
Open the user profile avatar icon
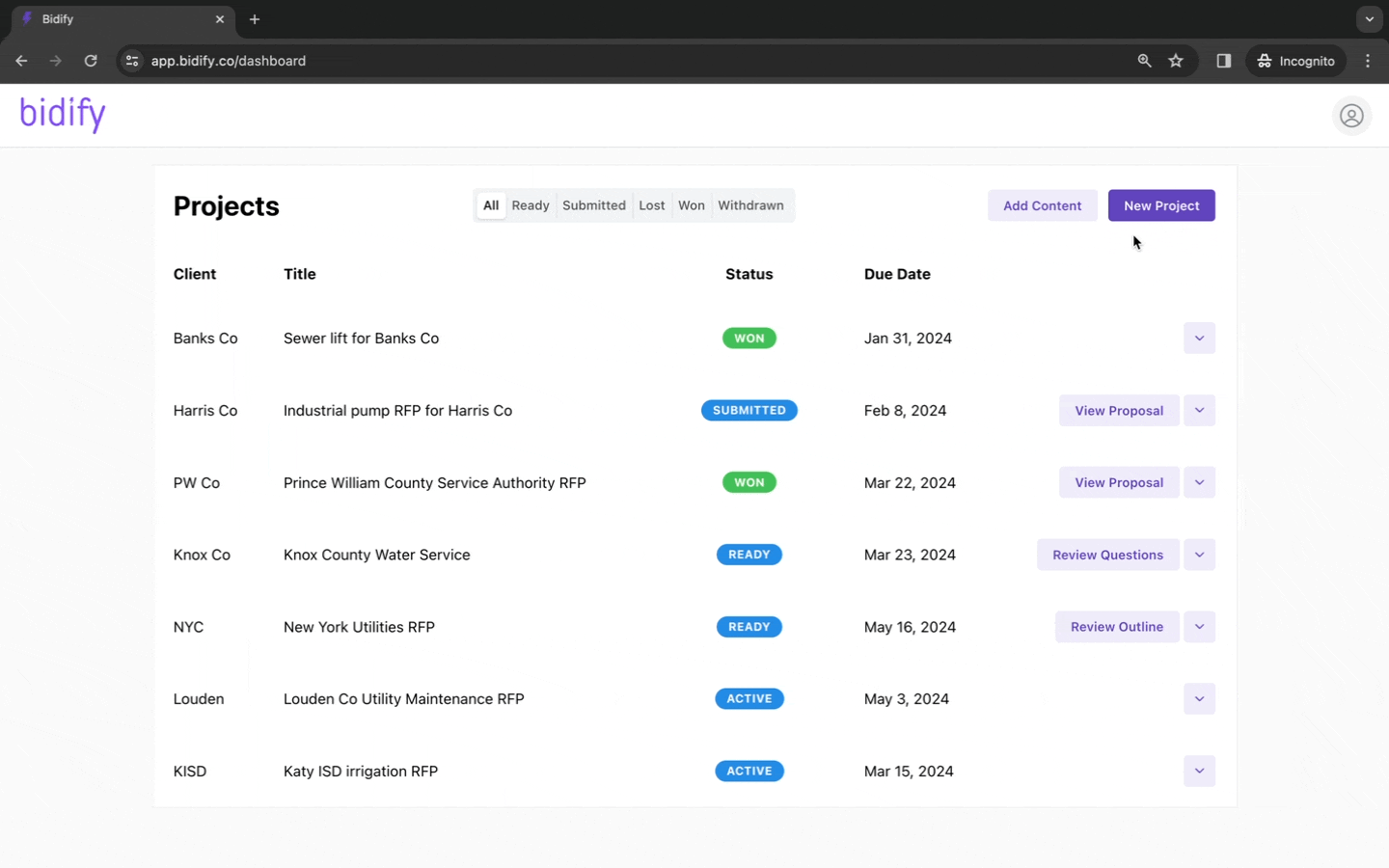(x=1351, y=116)
